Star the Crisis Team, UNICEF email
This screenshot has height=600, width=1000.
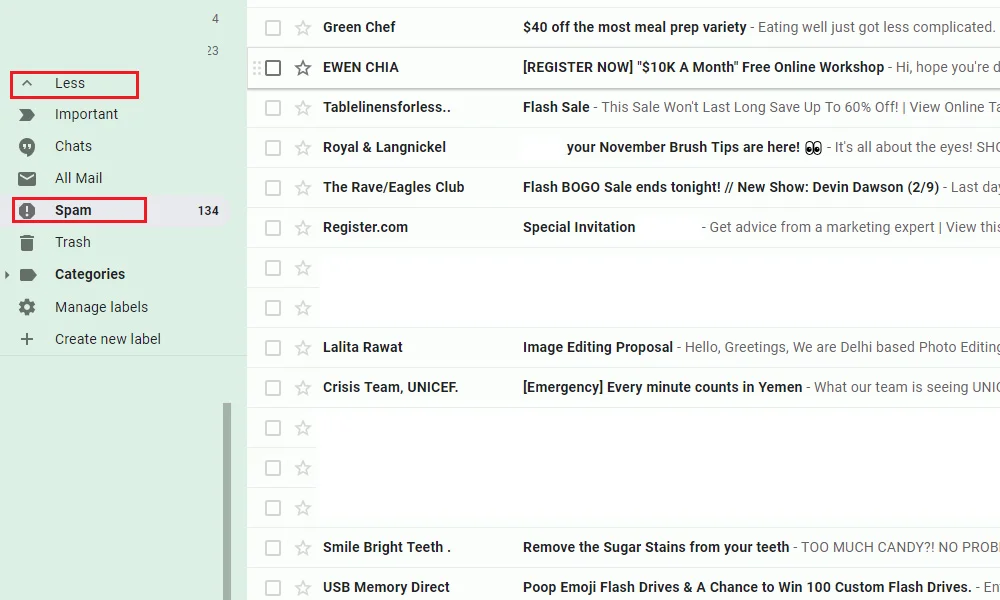303,388
